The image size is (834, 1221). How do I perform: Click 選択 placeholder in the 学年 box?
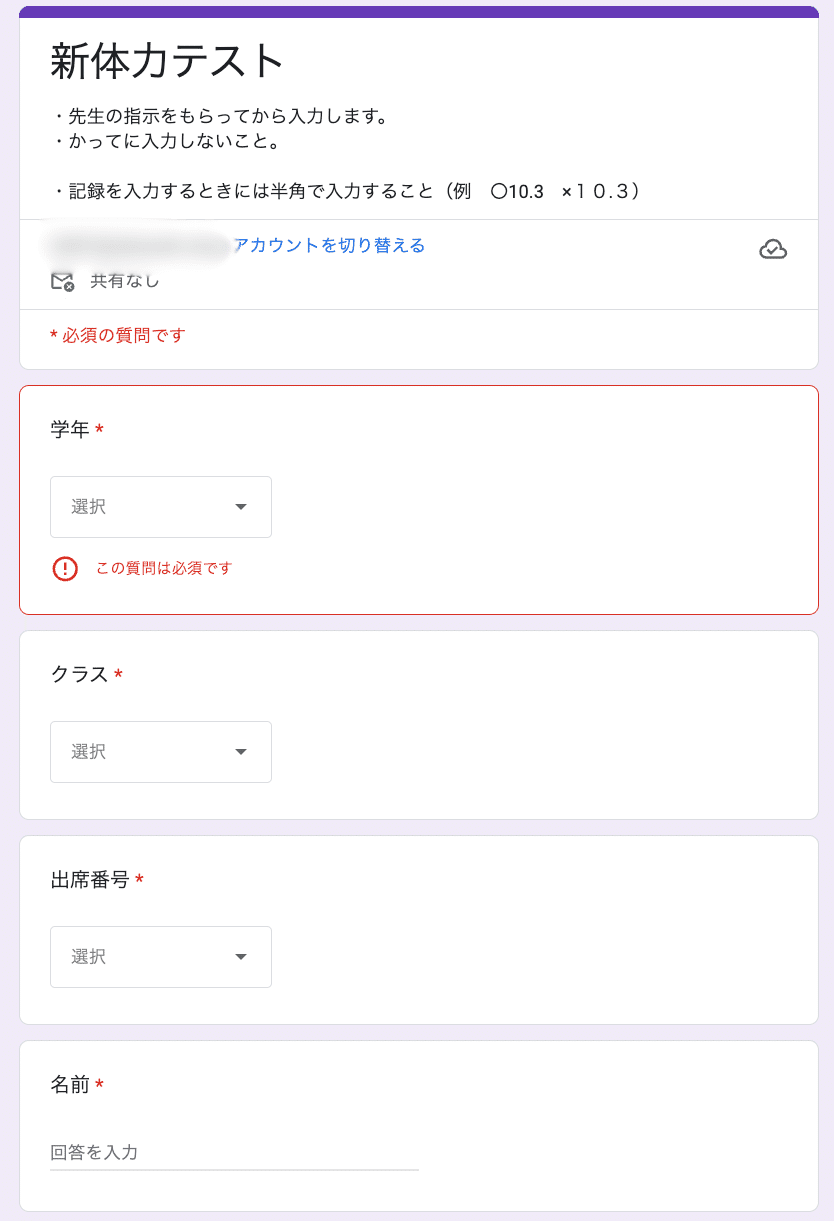point(88,507)
